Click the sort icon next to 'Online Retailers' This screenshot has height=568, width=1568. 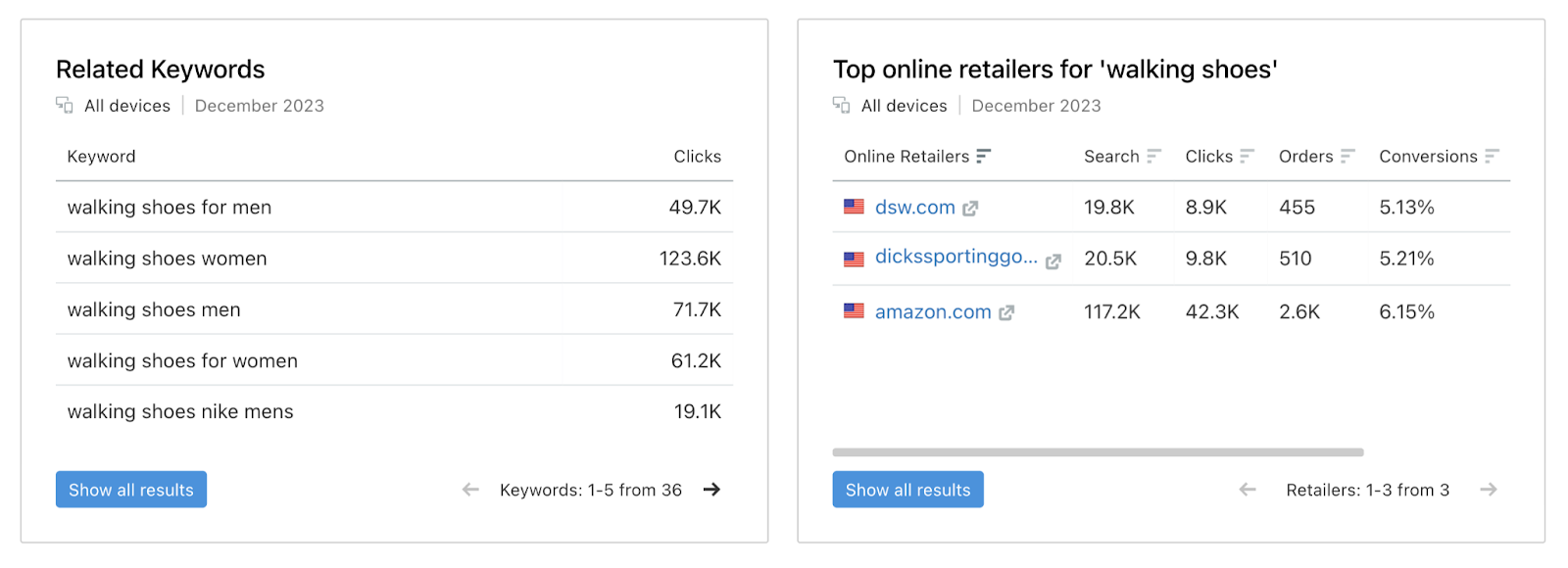[x=983, y=156]
